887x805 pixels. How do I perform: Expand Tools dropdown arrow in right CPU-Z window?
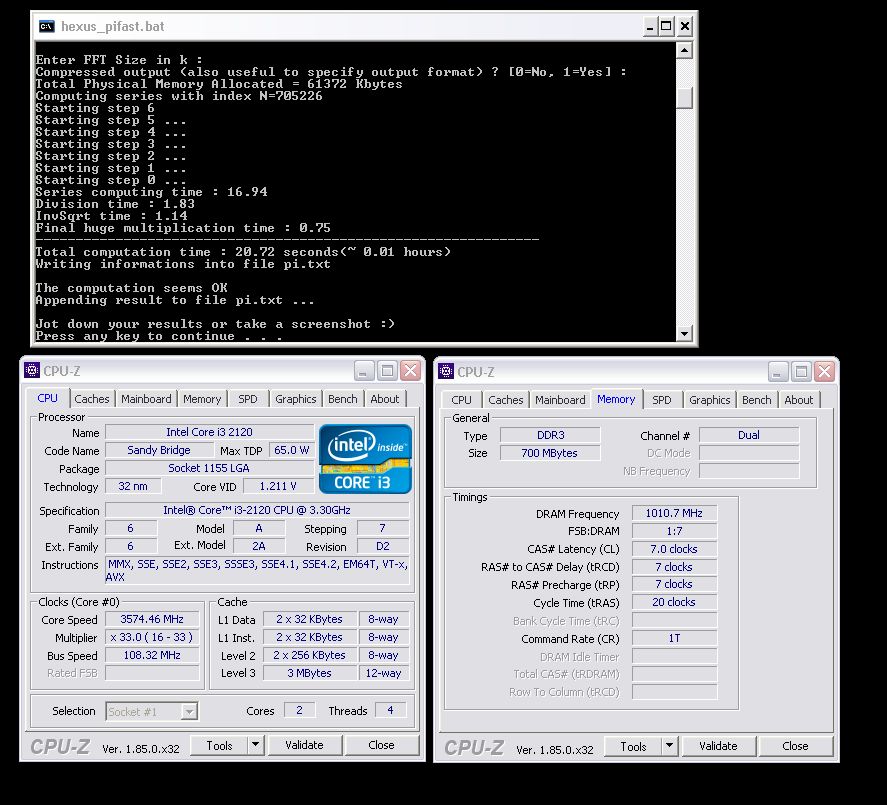click(x=670, y=747)
